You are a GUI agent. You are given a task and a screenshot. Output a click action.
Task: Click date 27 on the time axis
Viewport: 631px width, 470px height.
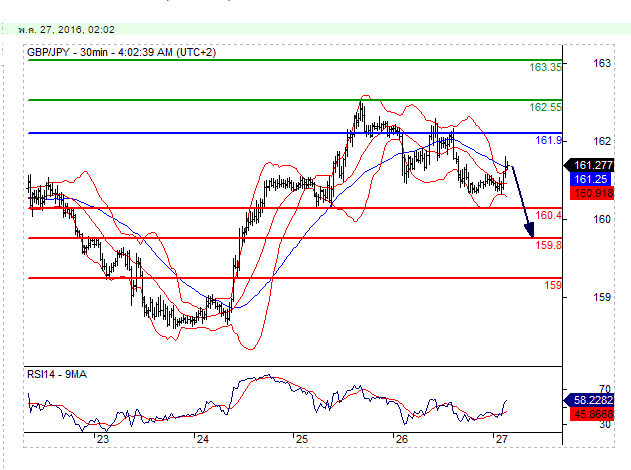coord(500,438)
